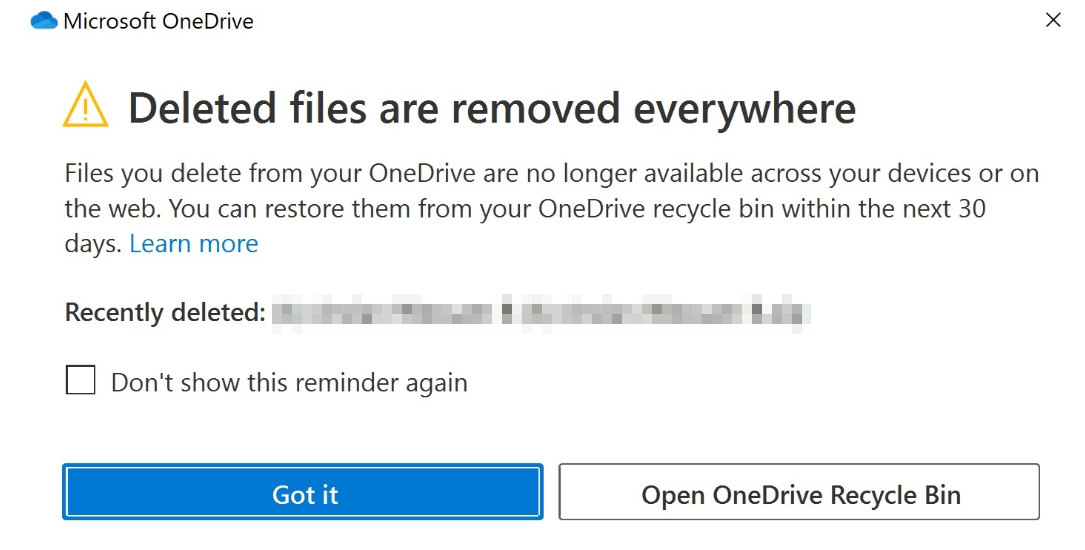This screenshot has height=550, width=1085.
Task: Open the Learn more link
Action: [194, 244]
